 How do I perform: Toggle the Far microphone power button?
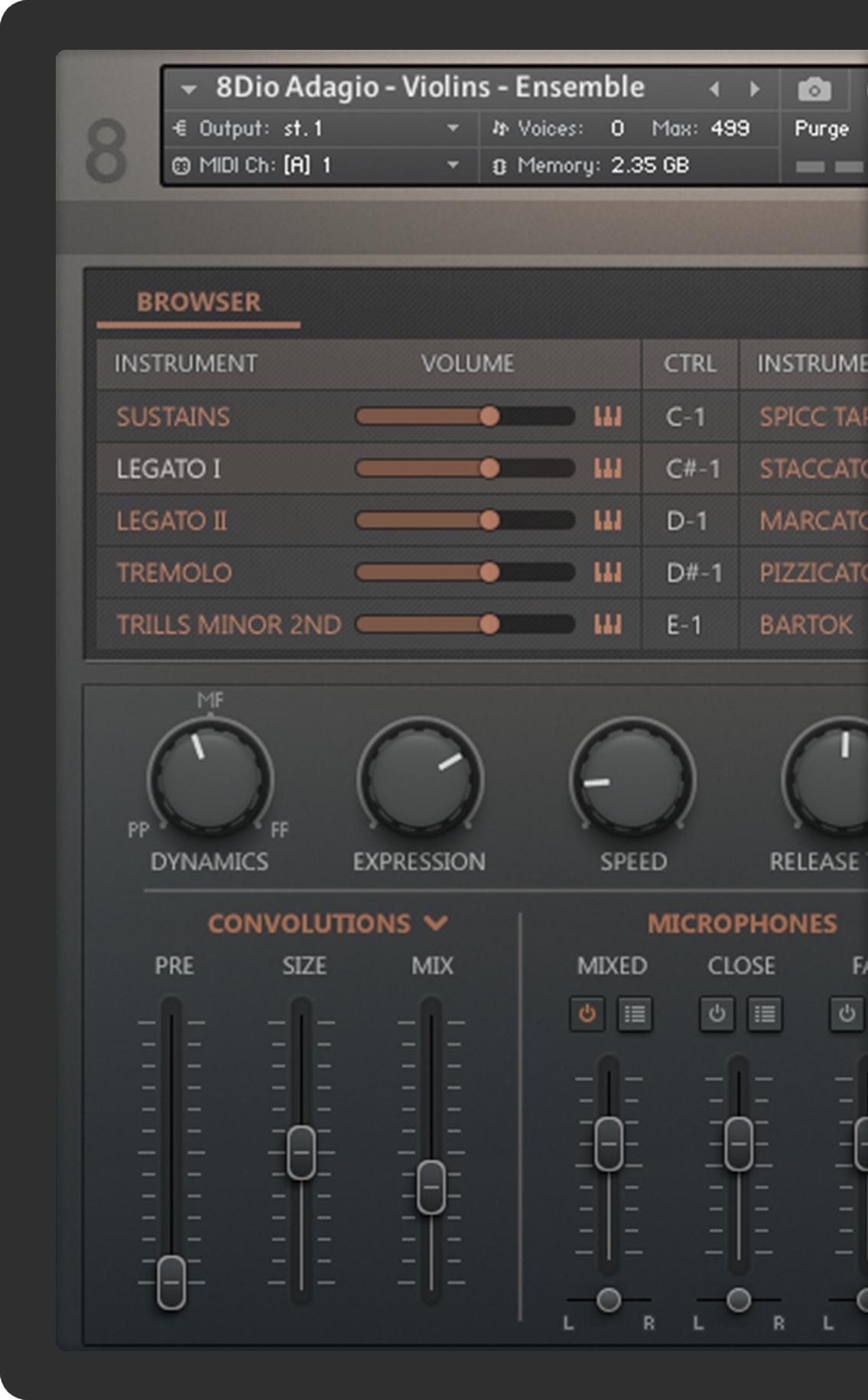(847, 1014)
